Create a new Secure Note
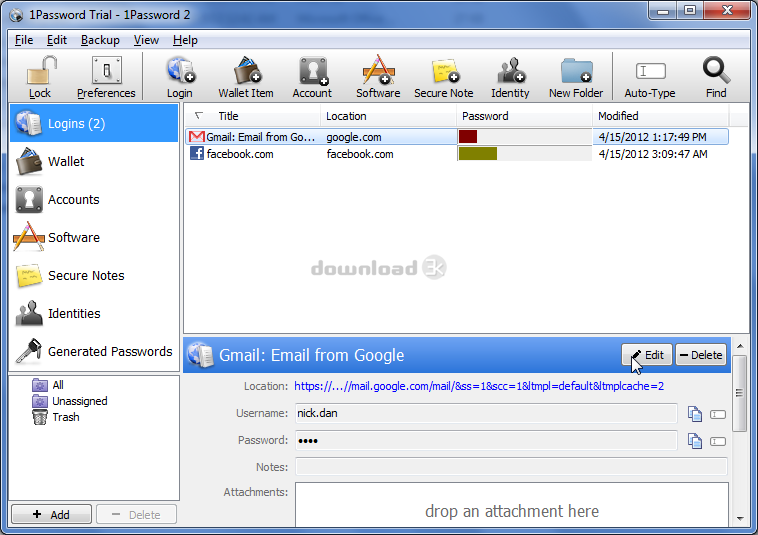The image size is (758, 535). pos(444,76)
